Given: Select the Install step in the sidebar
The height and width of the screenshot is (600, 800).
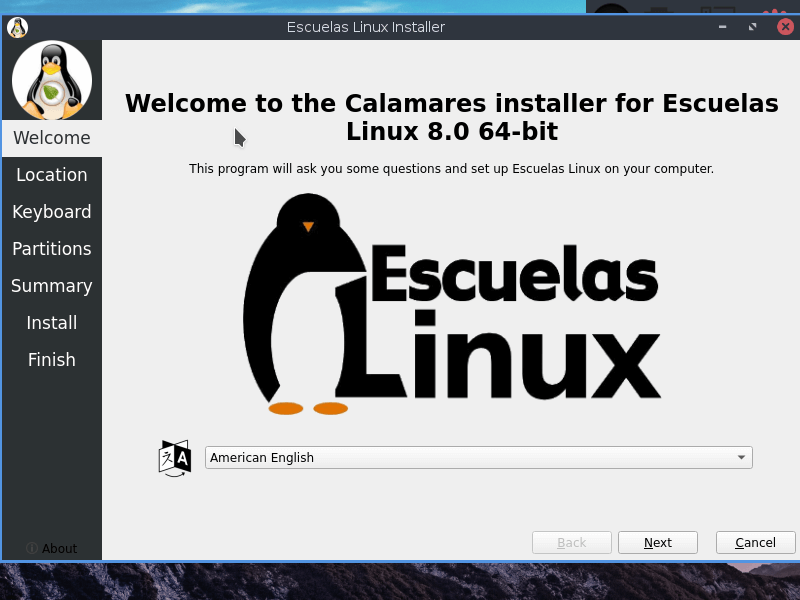Looking at the screenshot, I should [51, 322].
